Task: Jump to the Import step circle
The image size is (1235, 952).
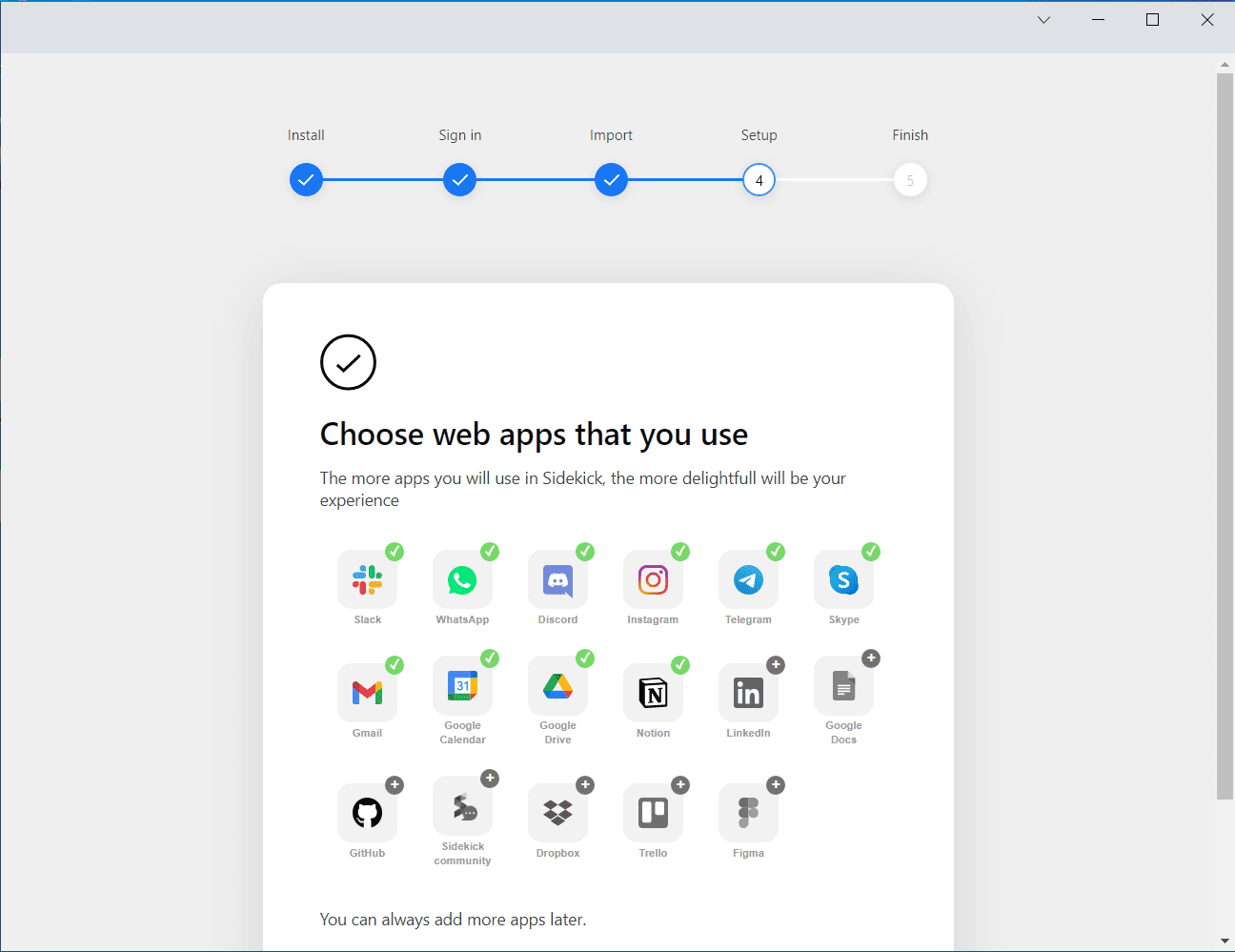Action: click(611, 180)
